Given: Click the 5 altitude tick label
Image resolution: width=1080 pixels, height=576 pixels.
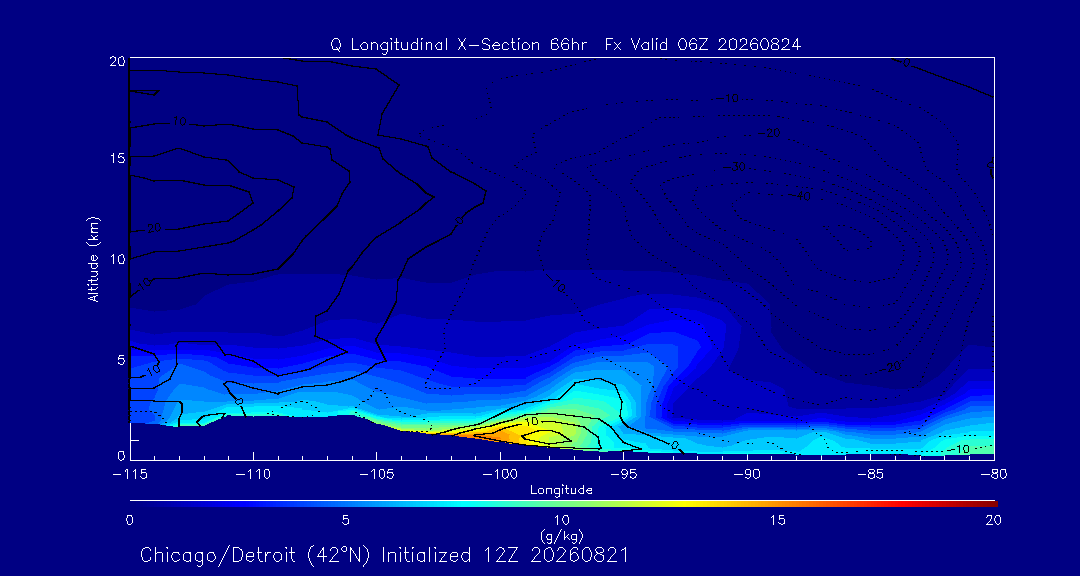Looking at the screenshot, I should tap(121, 360).
